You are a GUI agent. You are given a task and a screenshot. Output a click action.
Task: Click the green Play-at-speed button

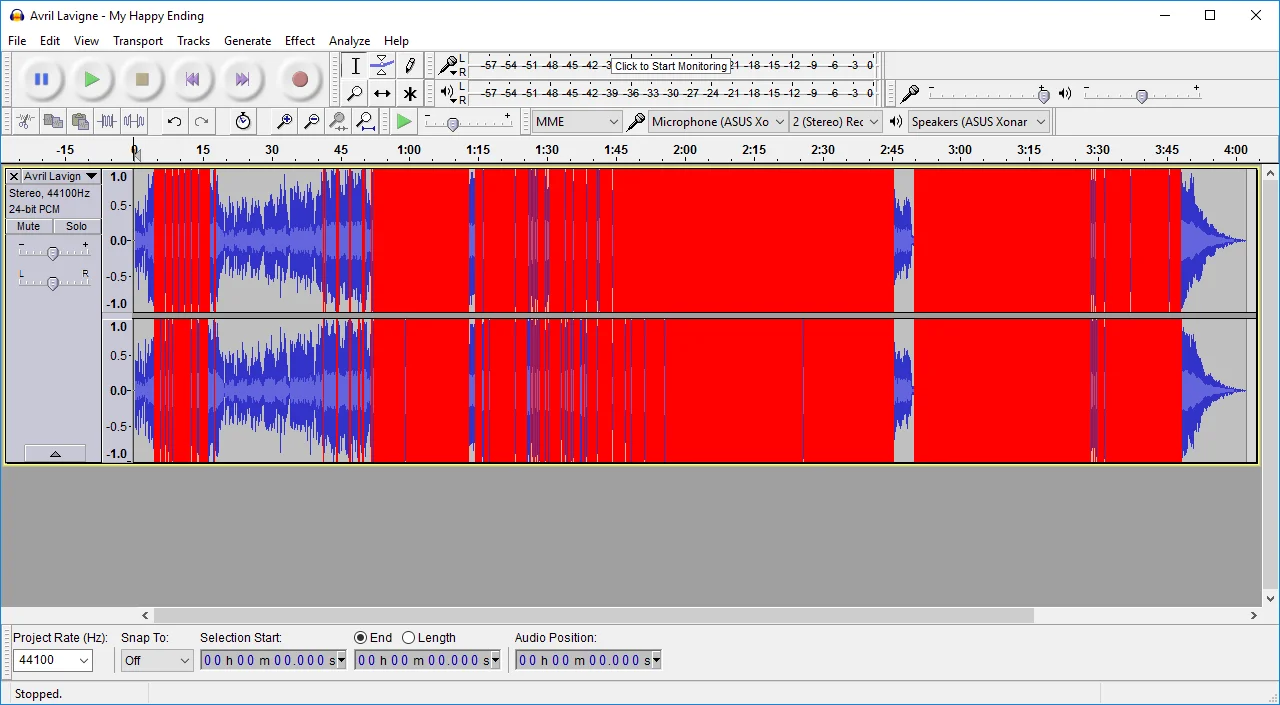pos(404,121)
